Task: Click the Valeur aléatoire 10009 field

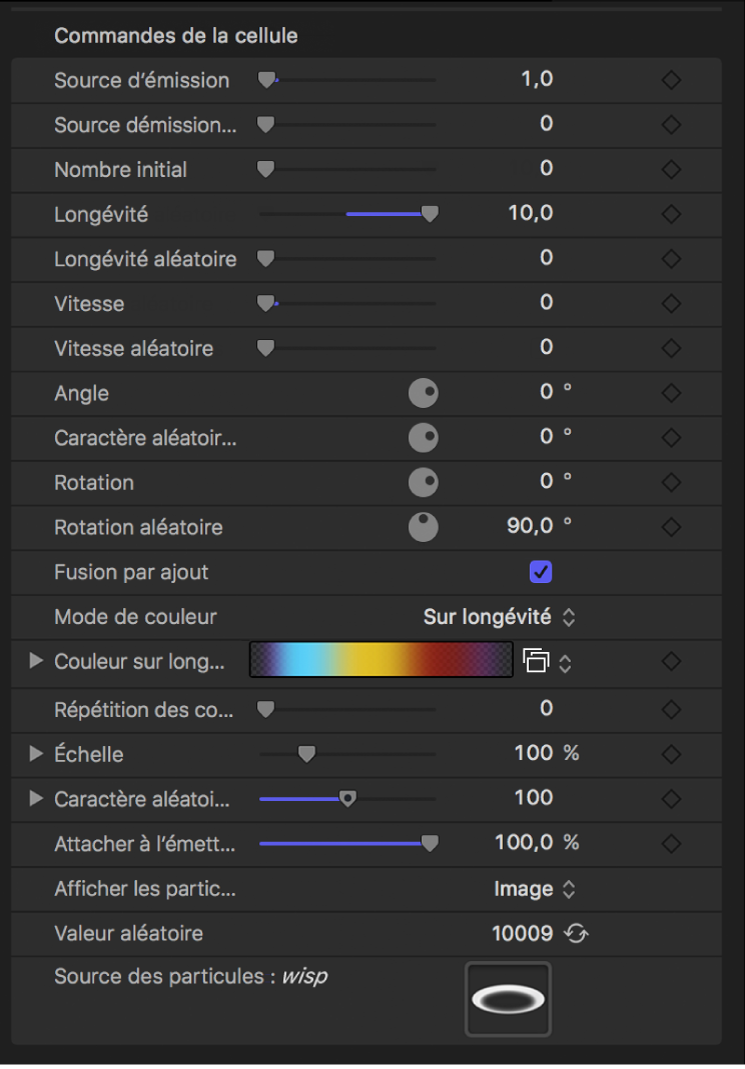Action: coord(522,934)
